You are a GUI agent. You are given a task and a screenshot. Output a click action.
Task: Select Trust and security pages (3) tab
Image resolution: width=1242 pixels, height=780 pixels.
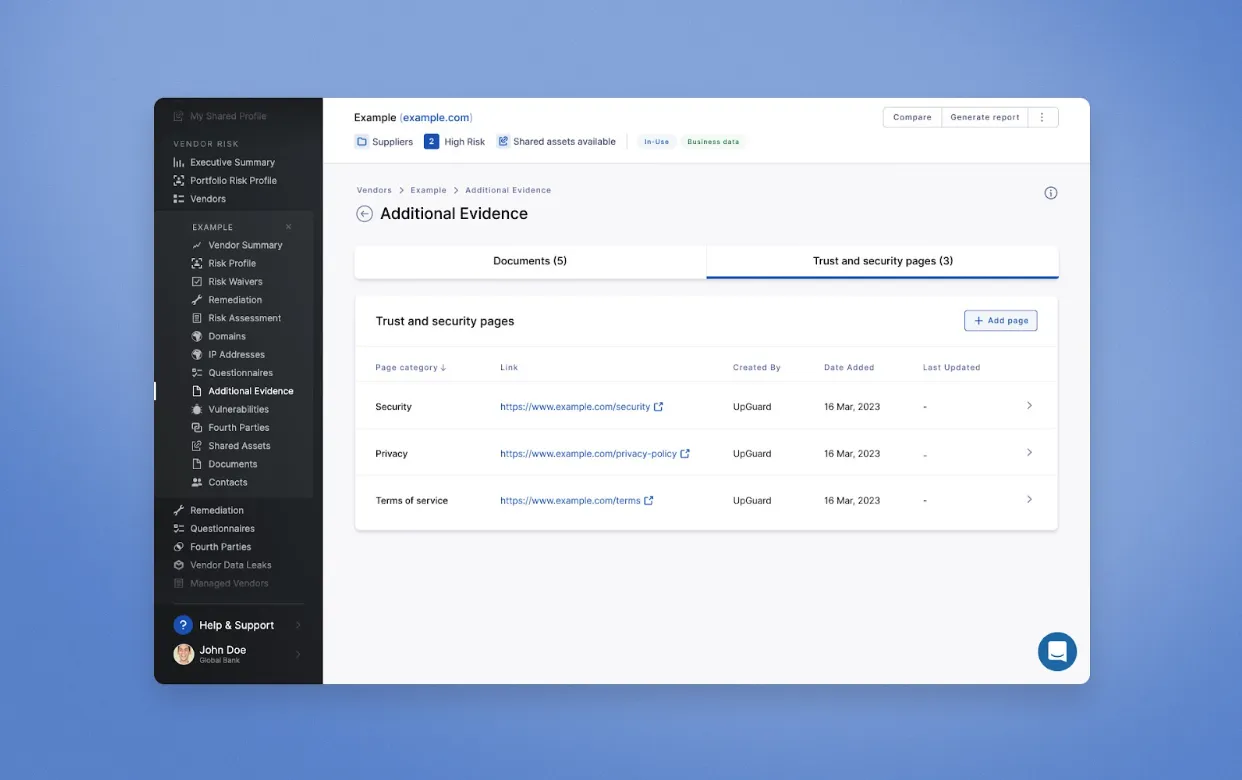[x=882, y=261]
